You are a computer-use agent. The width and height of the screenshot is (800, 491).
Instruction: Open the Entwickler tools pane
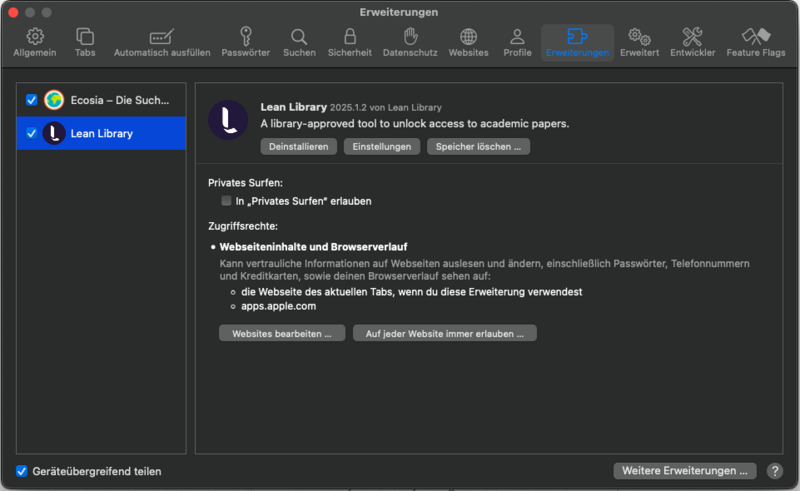692,42
